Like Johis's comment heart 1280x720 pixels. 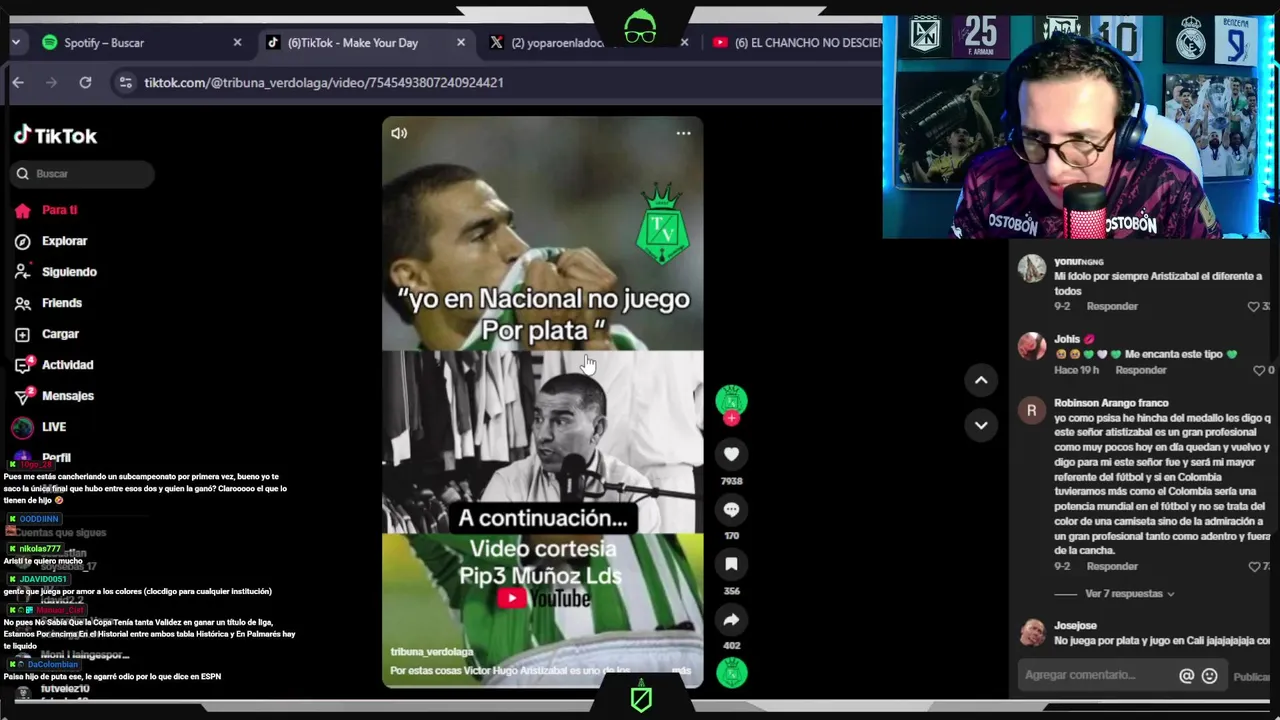click(x=1259, y=370)
